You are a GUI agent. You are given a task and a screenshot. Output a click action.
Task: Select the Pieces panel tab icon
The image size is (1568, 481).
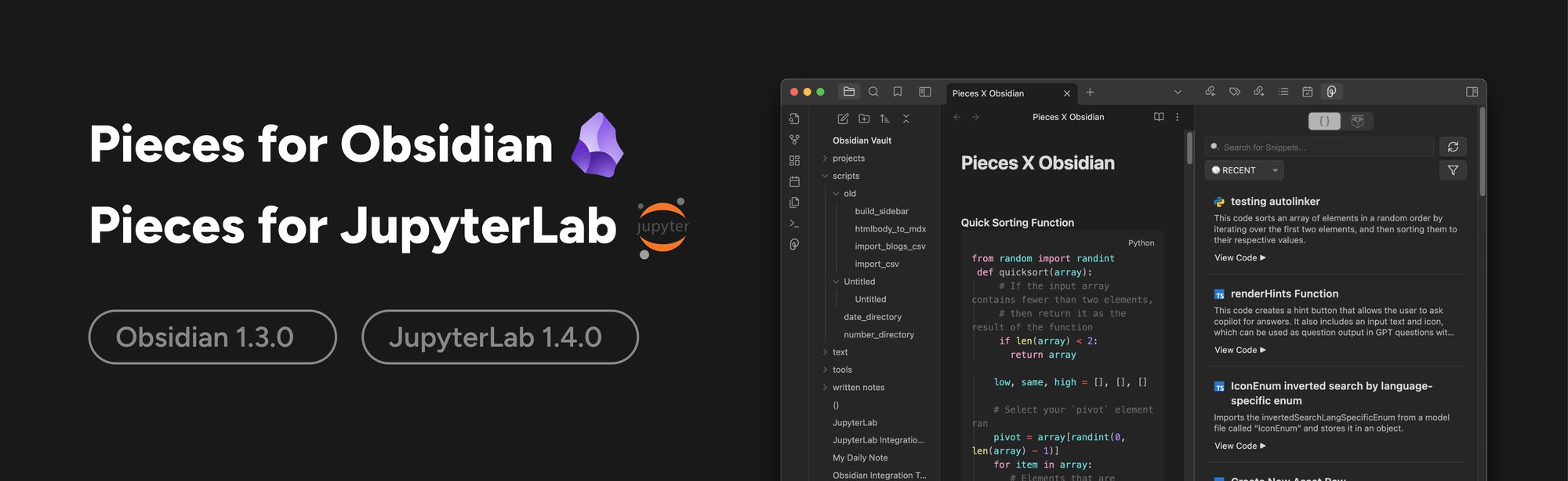(x=1331, y=92)
